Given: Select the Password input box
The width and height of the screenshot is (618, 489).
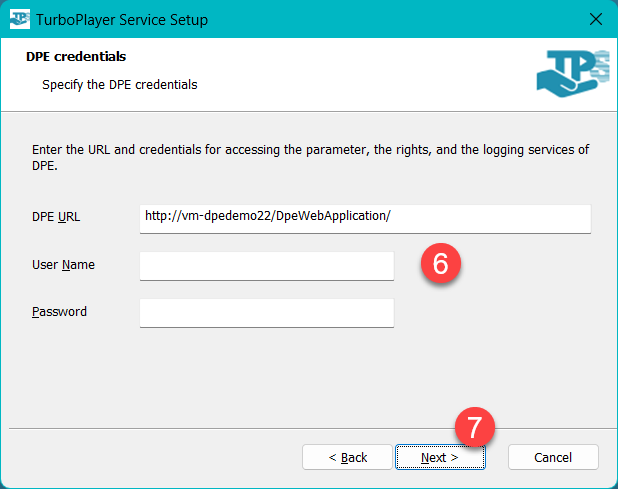Looking at the screenshot, I should [x=267, y=313].
